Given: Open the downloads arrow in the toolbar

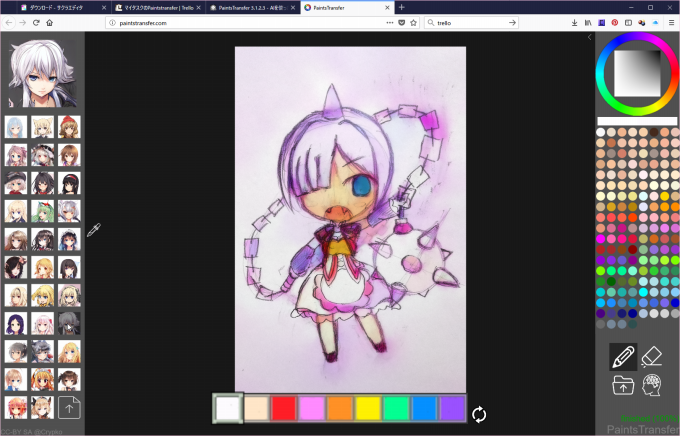Looking at the screenshot, I should 574,23.
